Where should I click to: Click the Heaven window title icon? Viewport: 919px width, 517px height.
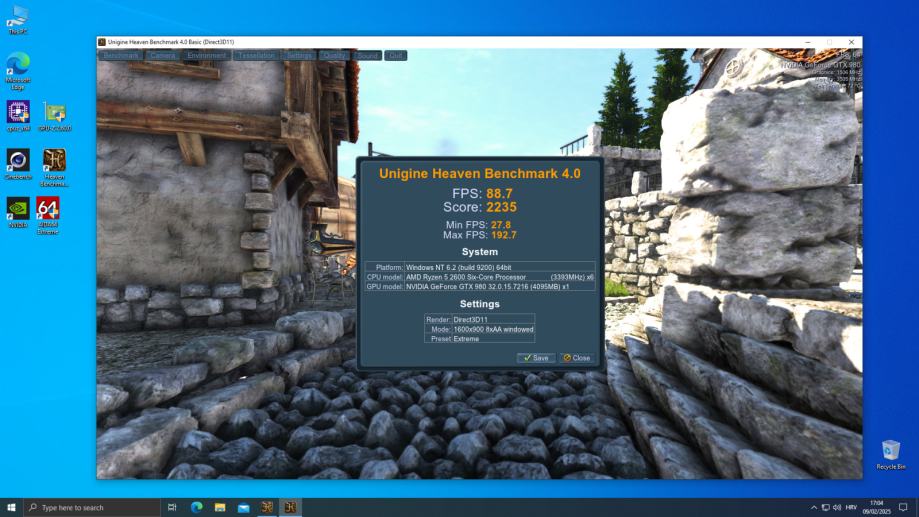pos(102,42)
